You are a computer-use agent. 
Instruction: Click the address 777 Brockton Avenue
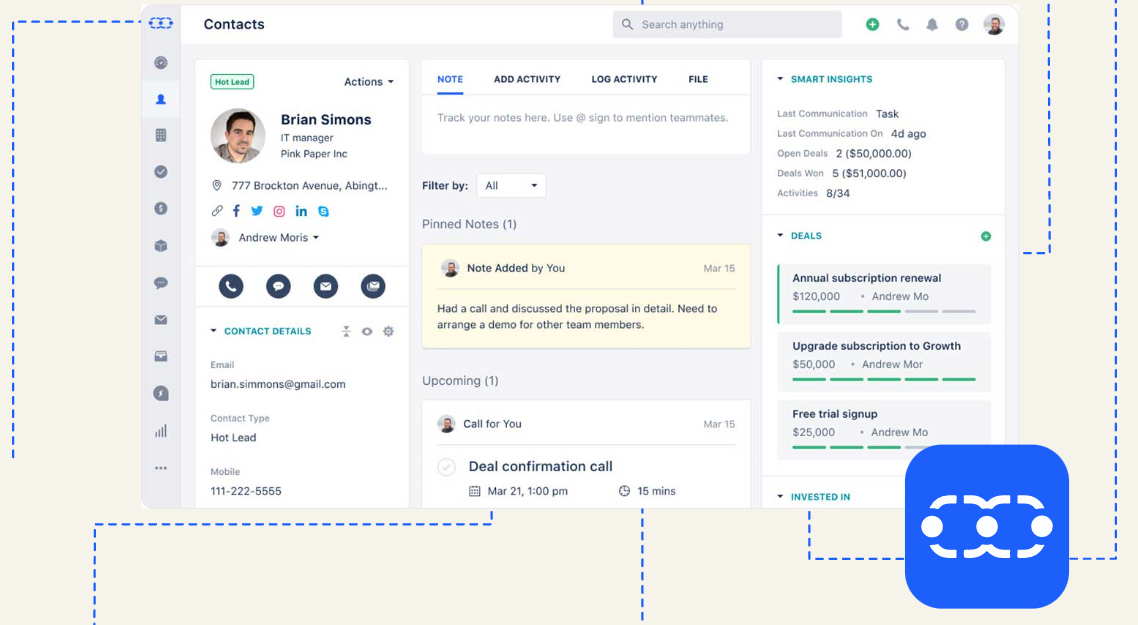[x=309, y=186]
